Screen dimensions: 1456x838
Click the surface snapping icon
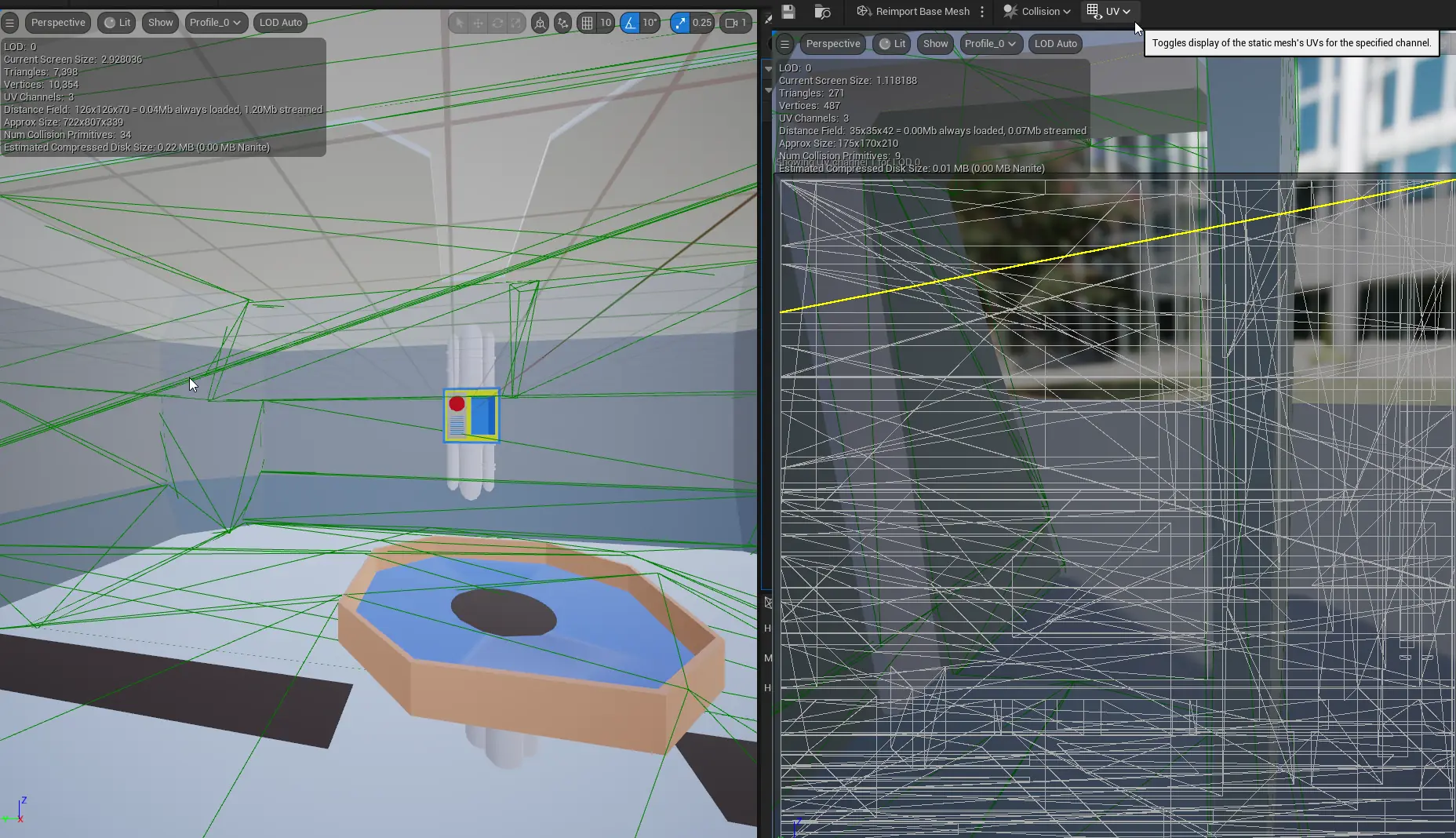point(562,23)
